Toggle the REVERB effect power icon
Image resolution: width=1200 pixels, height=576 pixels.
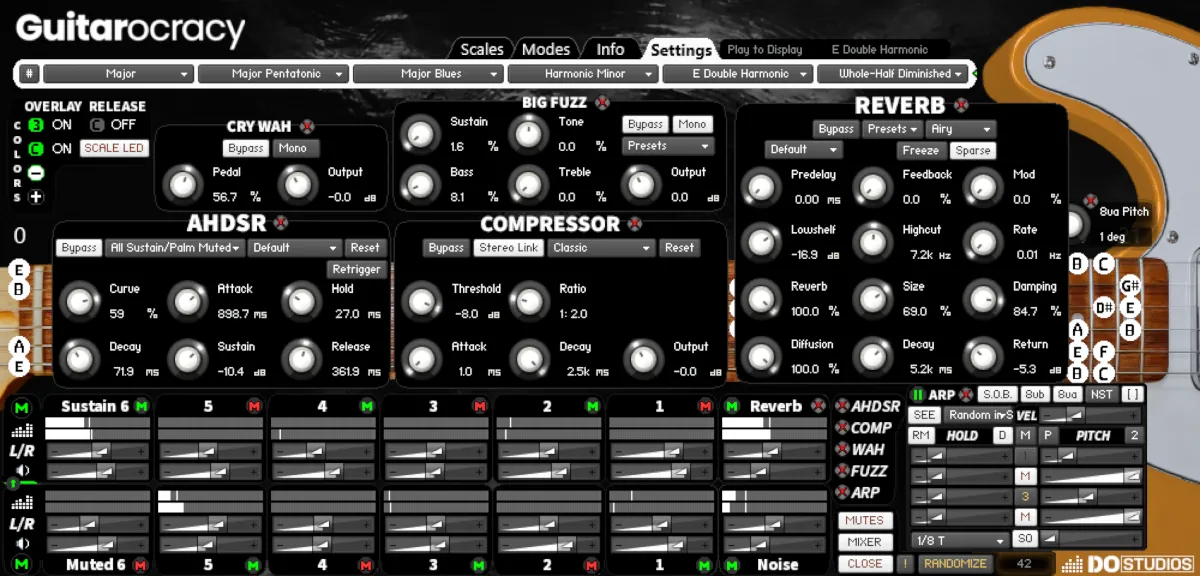point(961,105)
